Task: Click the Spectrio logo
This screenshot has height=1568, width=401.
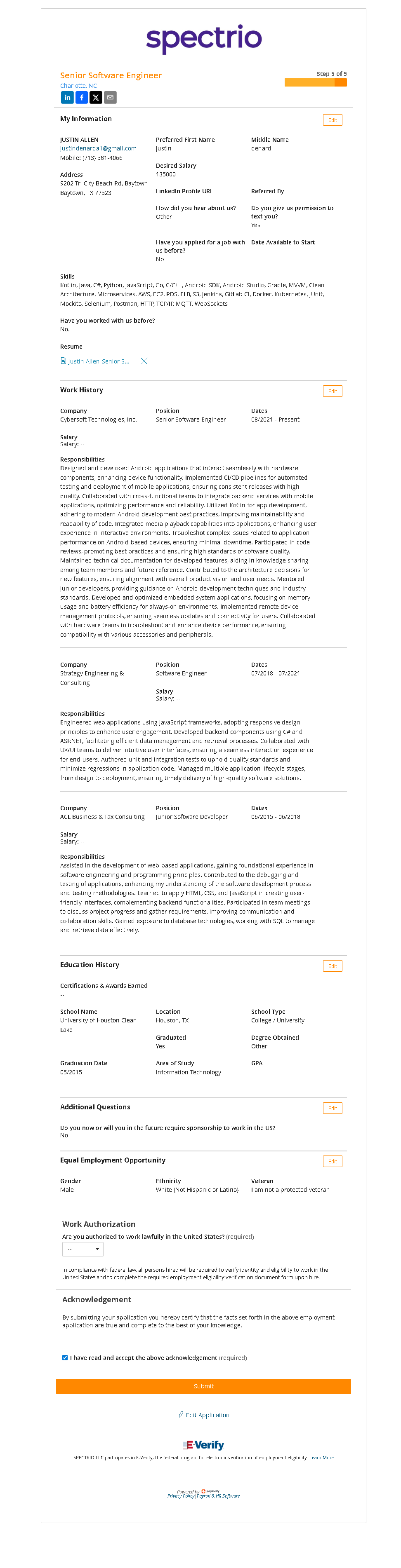Action: pos(203,38)
